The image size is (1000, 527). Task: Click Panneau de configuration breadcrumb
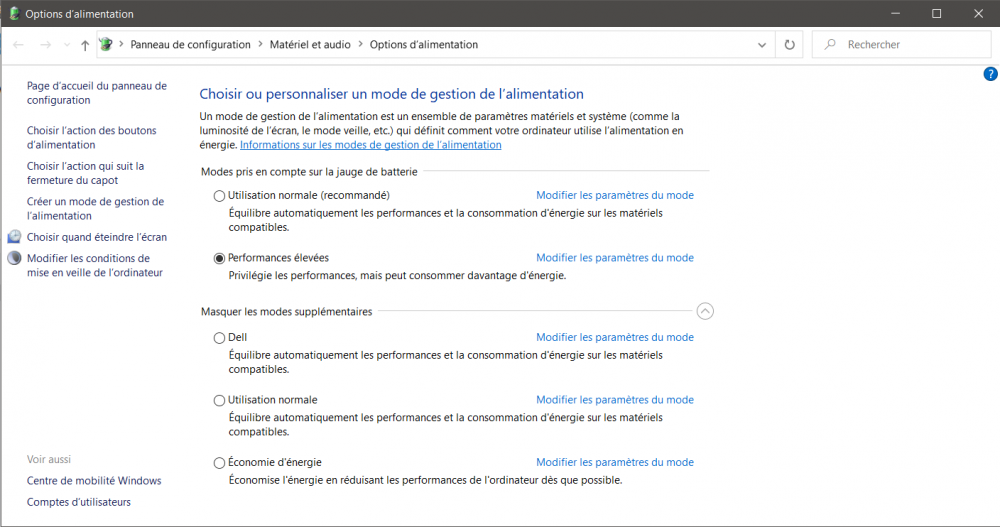click(190, 45)
